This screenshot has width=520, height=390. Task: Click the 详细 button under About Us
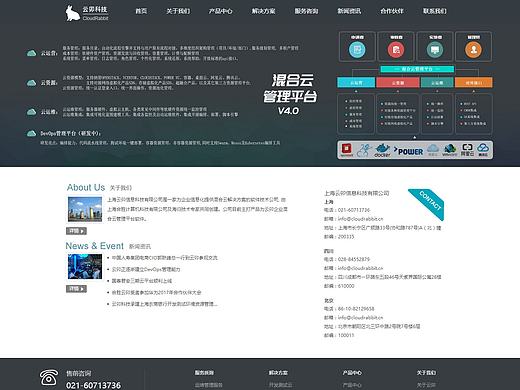coord(76,231)
